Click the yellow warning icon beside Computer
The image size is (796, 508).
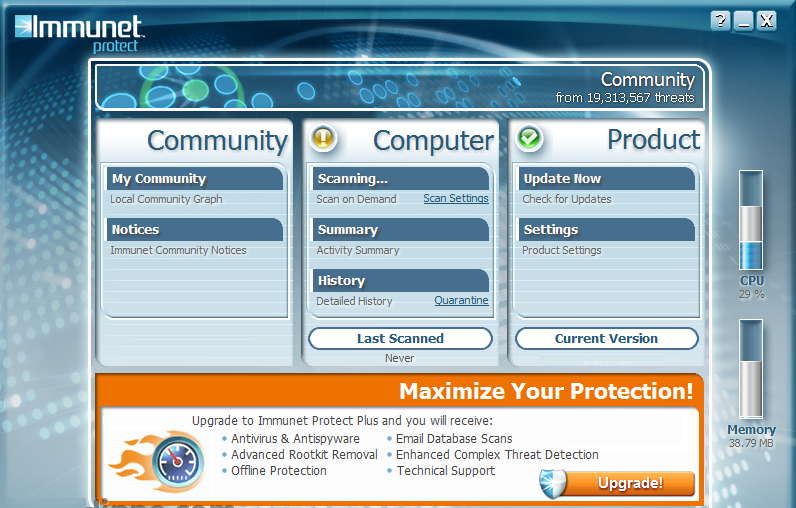click(323, 138)
